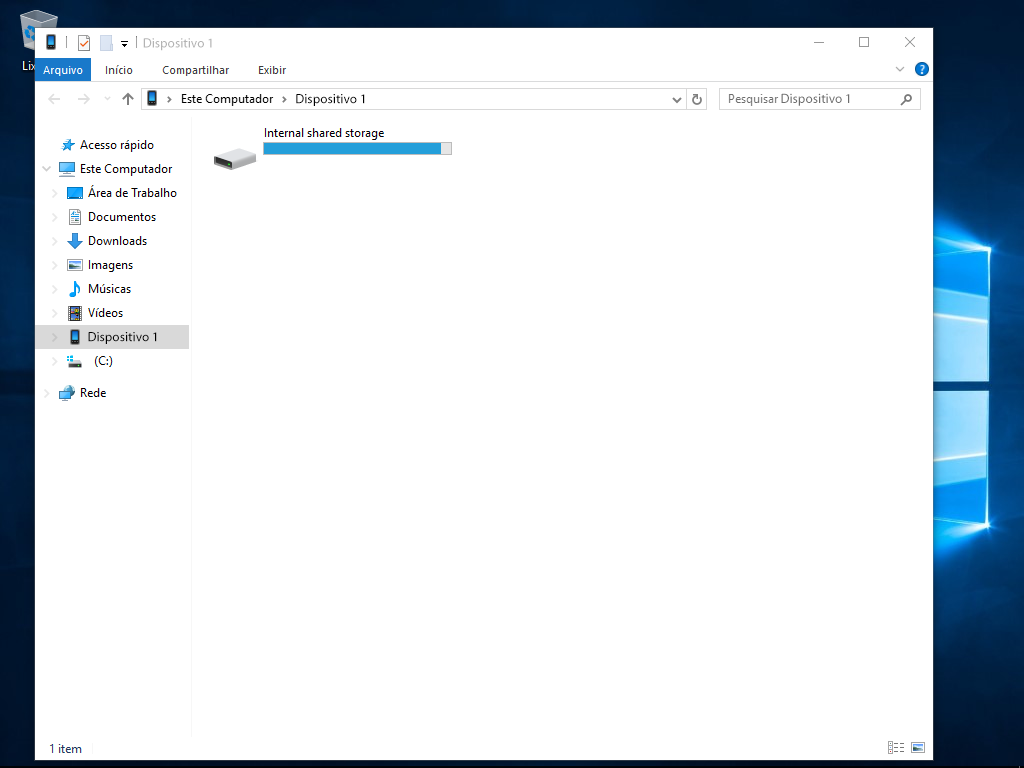Select Acesso rápido in navigation pane
The width and height of the screenshot is (1024, 768).
click(117, 145)
